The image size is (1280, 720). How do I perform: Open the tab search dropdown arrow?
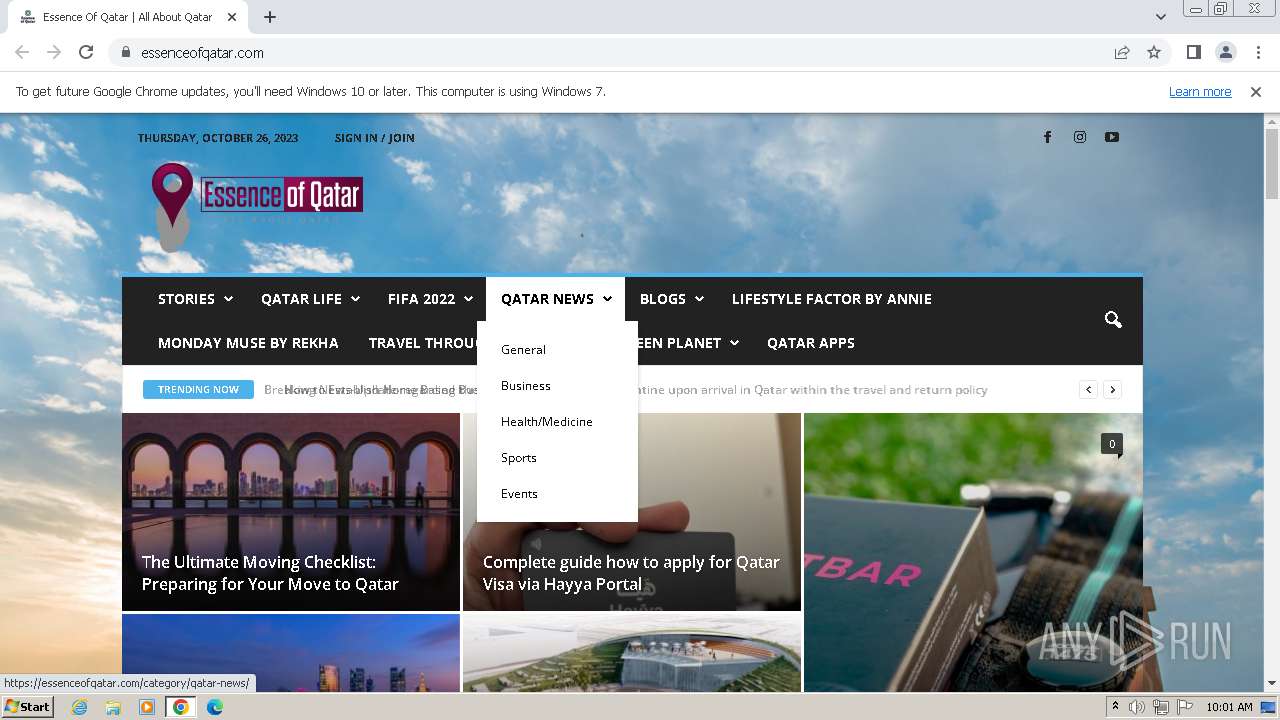[x=1160, y=17]
